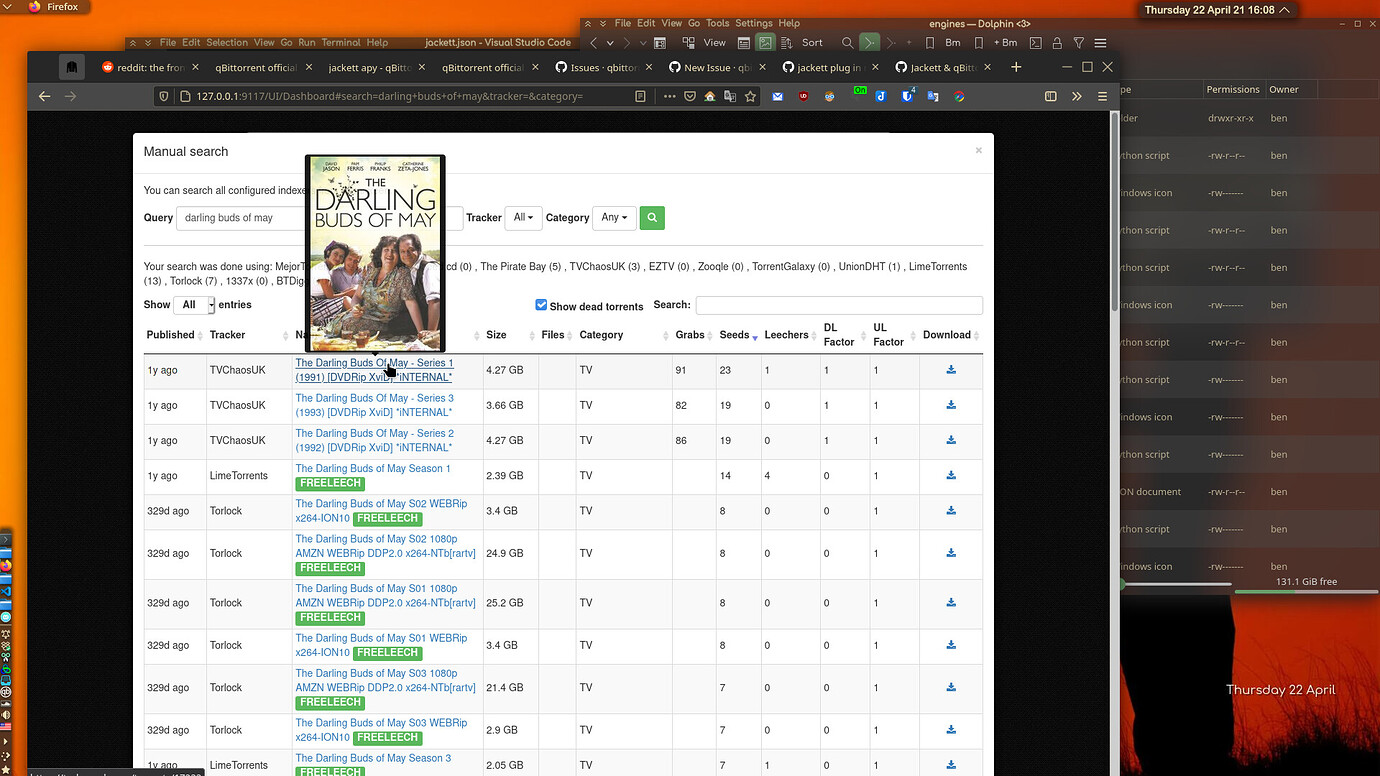Toggle the Firefox sidebar icon
The width and height of the screenshot is (1380, 776).
tap(1050, 96)
